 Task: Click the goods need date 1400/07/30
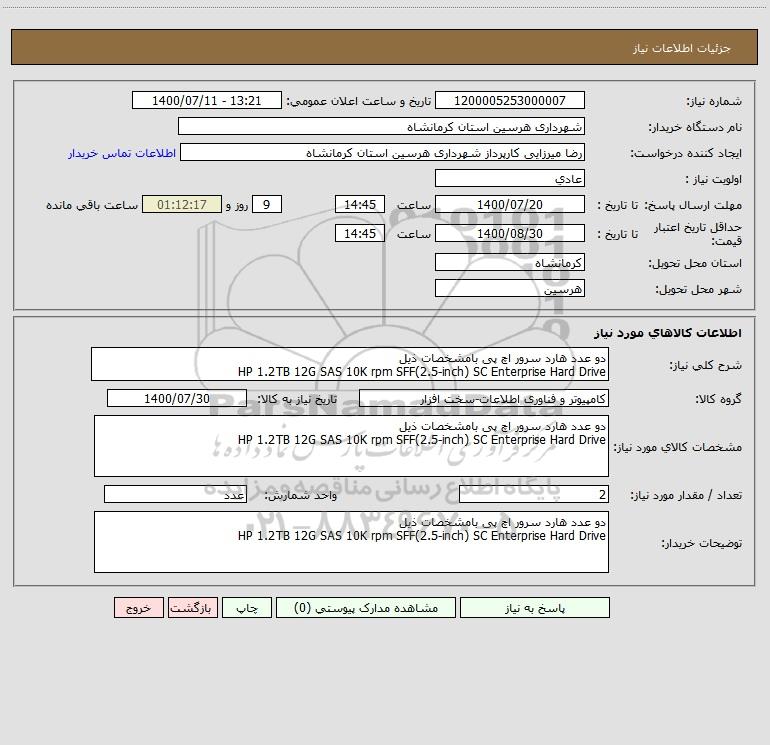click(177, 398)
